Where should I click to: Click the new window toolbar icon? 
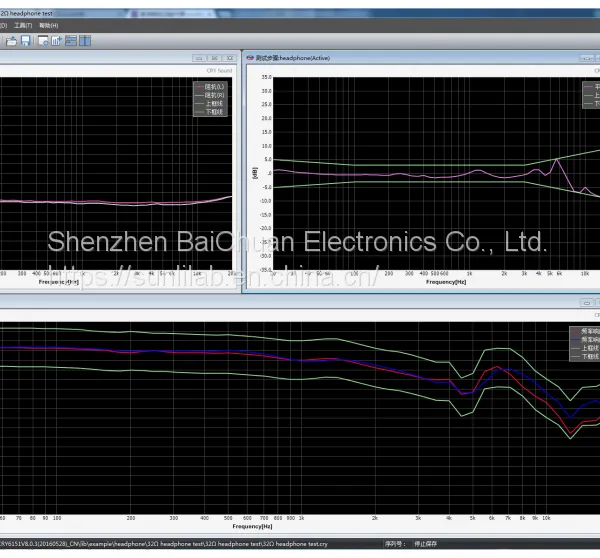pos(43,41)
